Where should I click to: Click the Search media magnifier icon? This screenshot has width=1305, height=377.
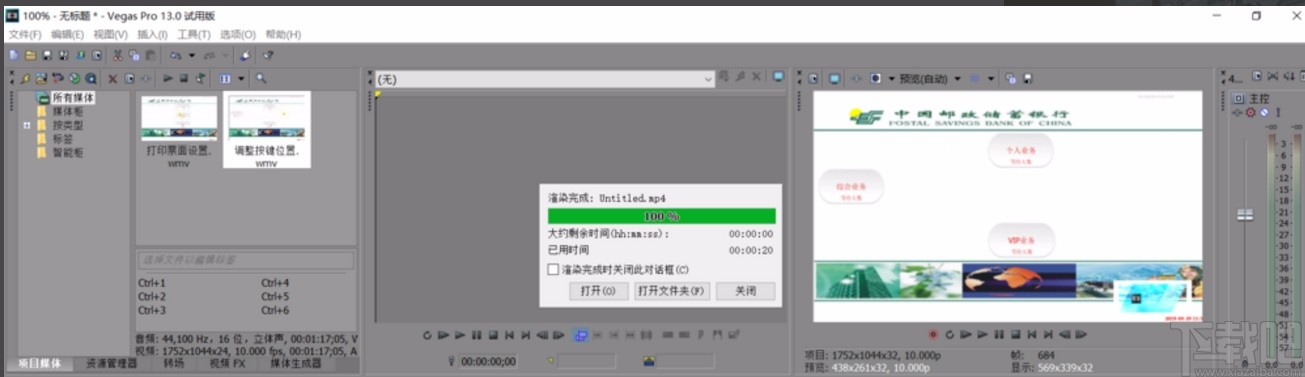click(260, 78)
